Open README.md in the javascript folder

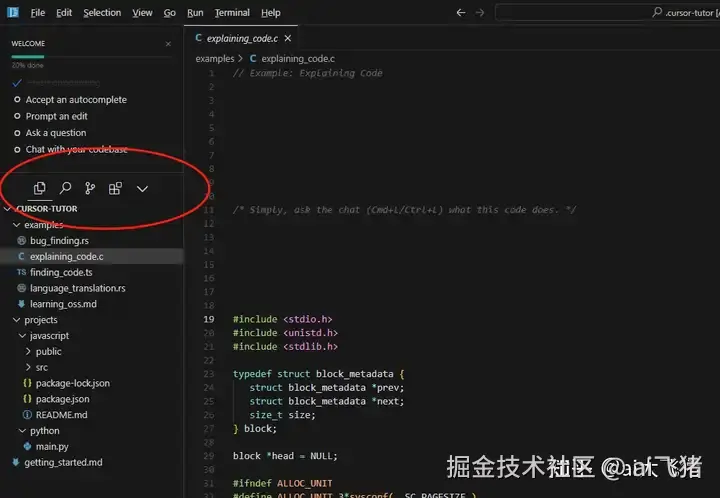coord(62,414)
